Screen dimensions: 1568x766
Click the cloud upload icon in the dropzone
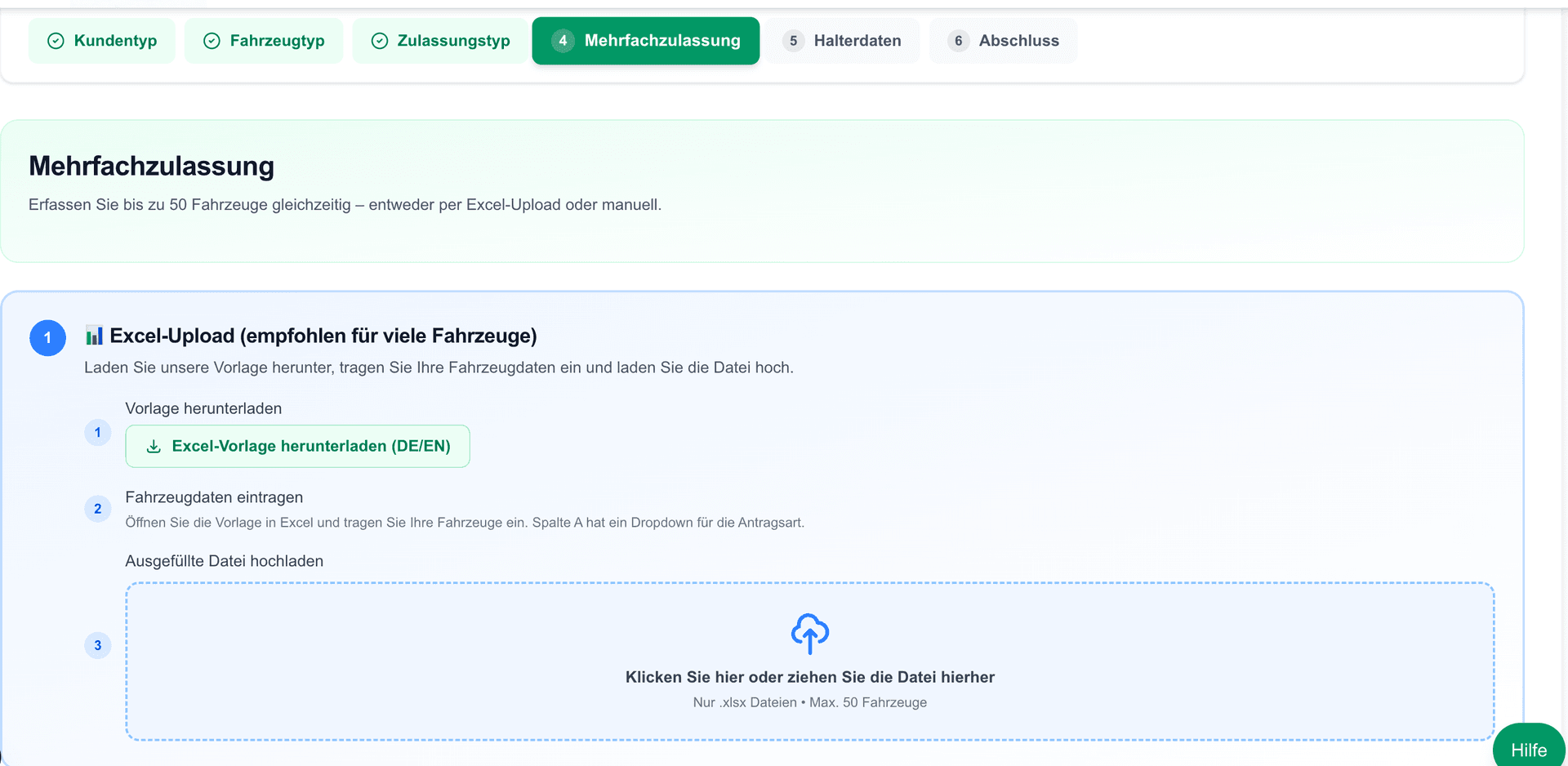(809, 633)
